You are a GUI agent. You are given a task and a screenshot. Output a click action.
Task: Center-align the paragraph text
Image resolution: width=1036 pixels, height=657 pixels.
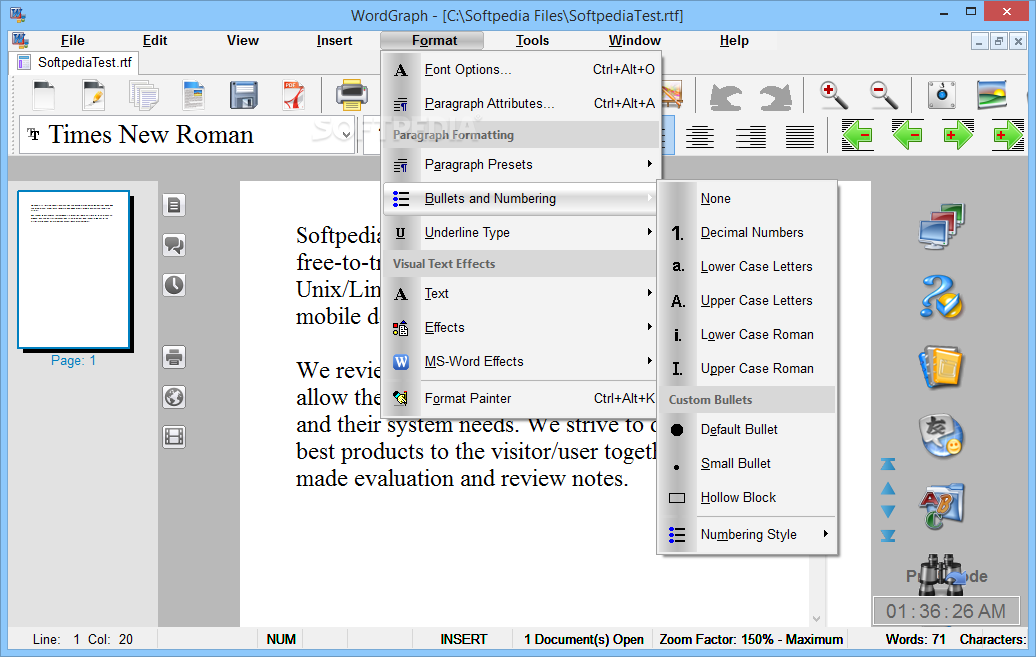point(700,136)
